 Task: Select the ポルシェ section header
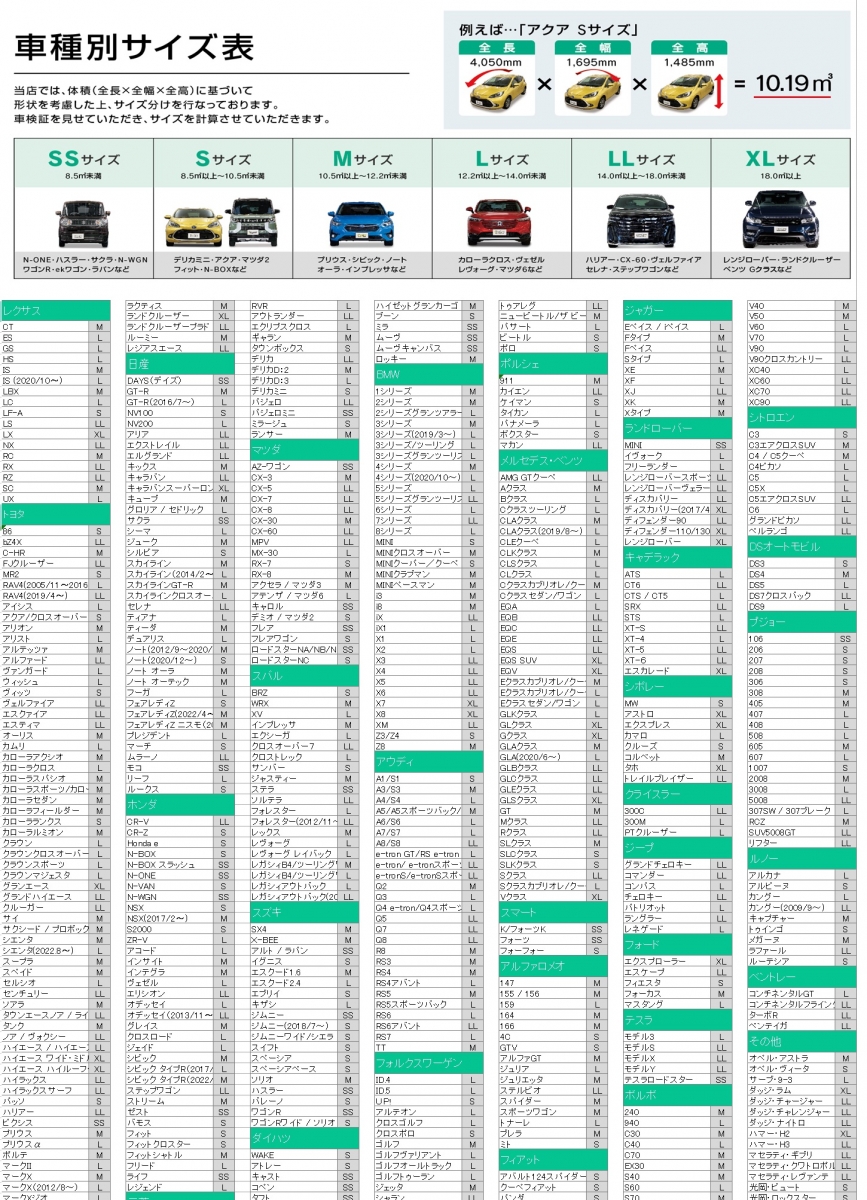coord(552,364)
